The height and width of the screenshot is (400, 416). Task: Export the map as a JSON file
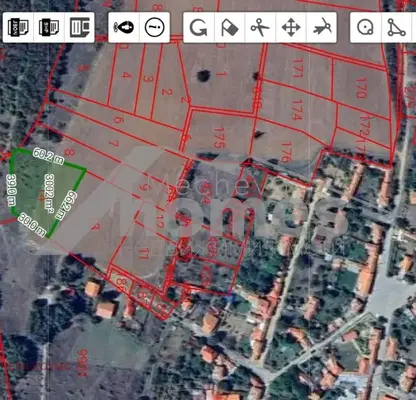click(18, 27)
